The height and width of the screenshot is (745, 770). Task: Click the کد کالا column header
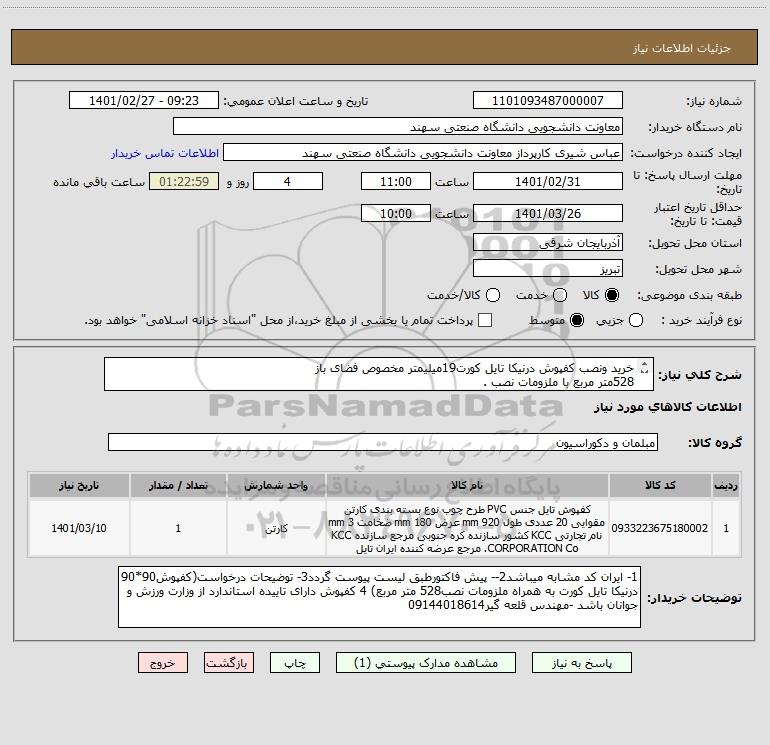click(x=660, y=485)
